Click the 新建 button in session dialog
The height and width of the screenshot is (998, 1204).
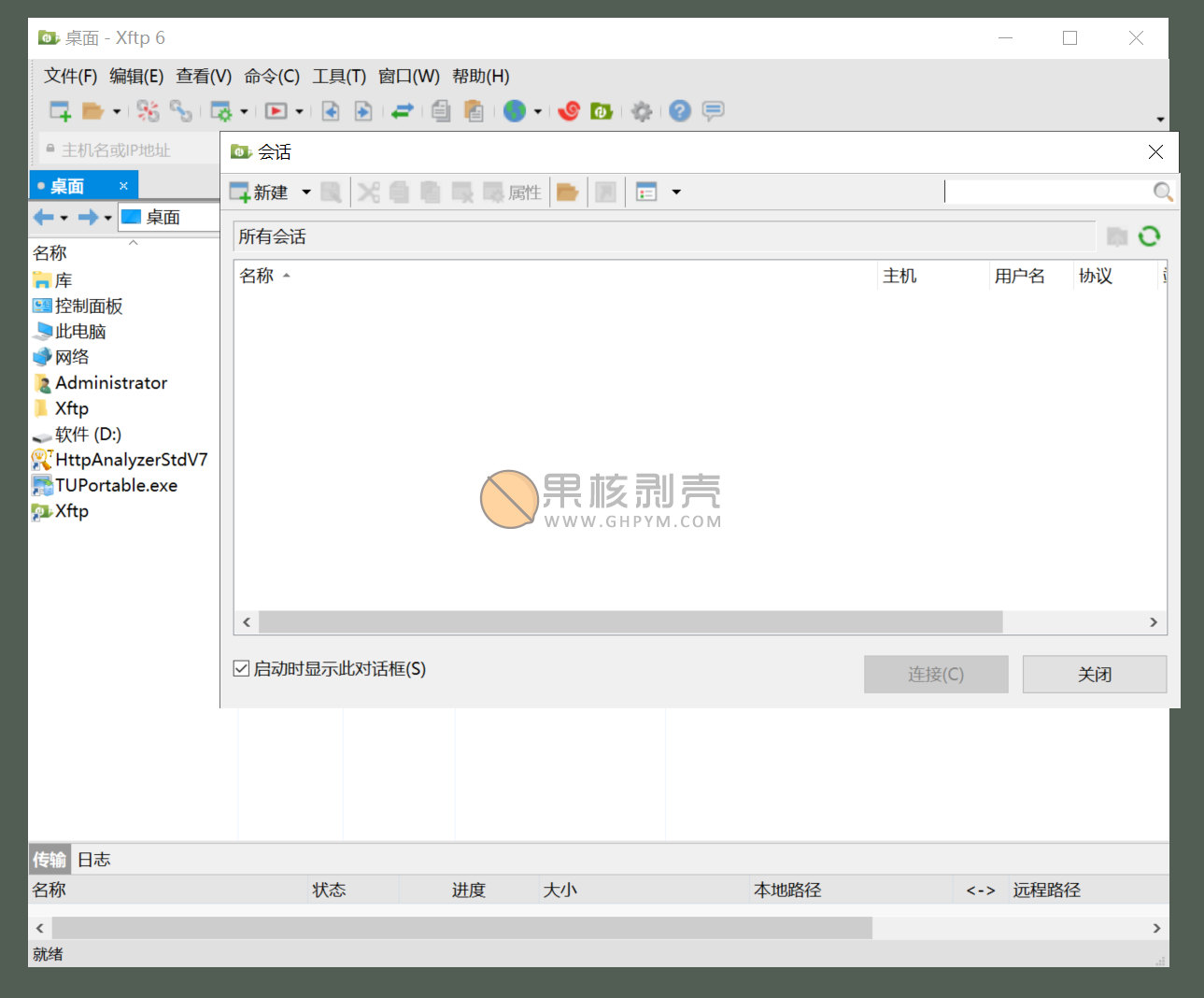click(260, 192)
